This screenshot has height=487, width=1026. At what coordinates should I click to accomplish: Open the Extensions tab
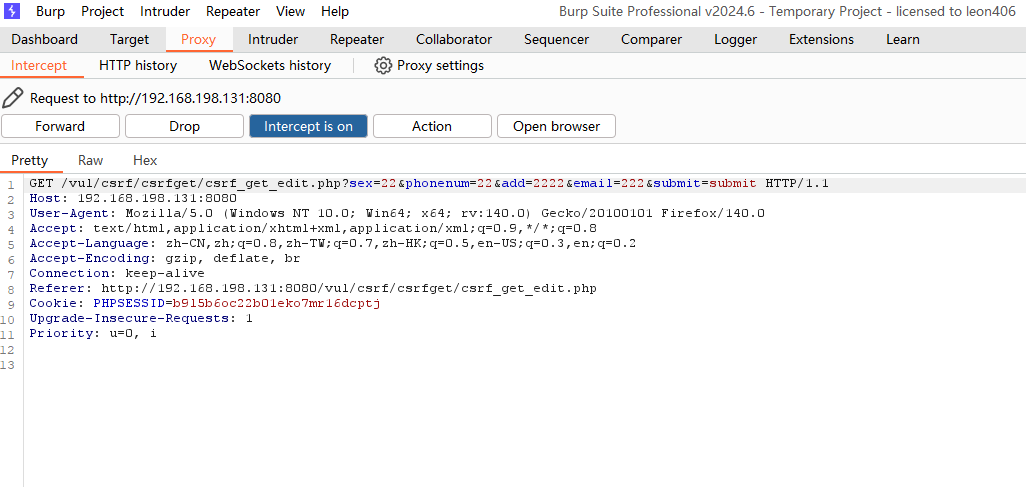tap(821, 39)
